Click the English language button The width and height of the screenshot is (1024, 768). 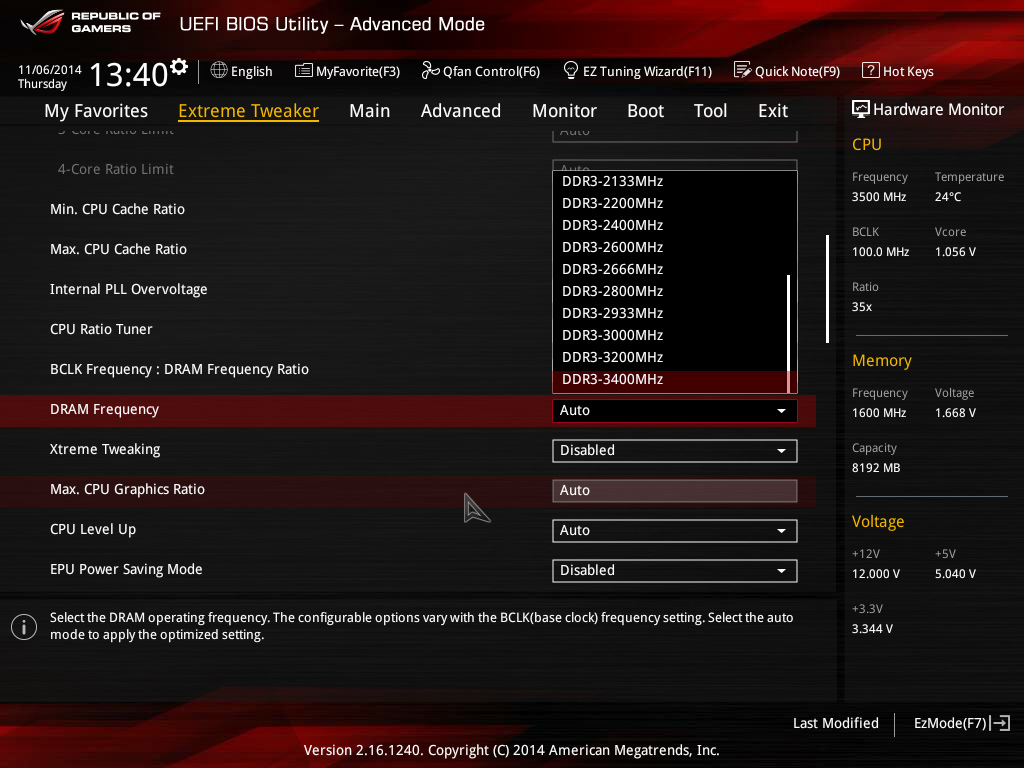[x=242, y=71]
